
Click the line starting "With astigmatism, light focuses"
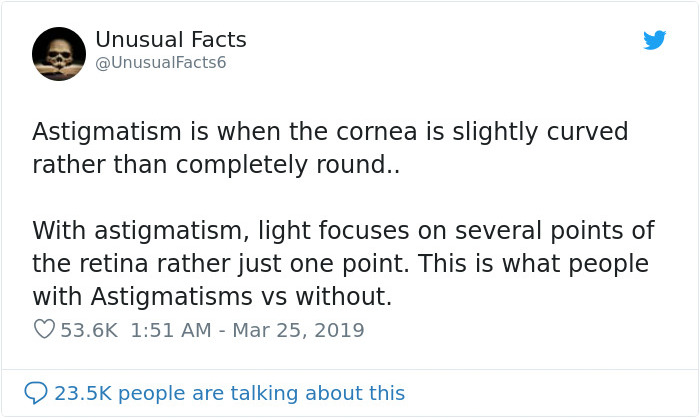343,231
